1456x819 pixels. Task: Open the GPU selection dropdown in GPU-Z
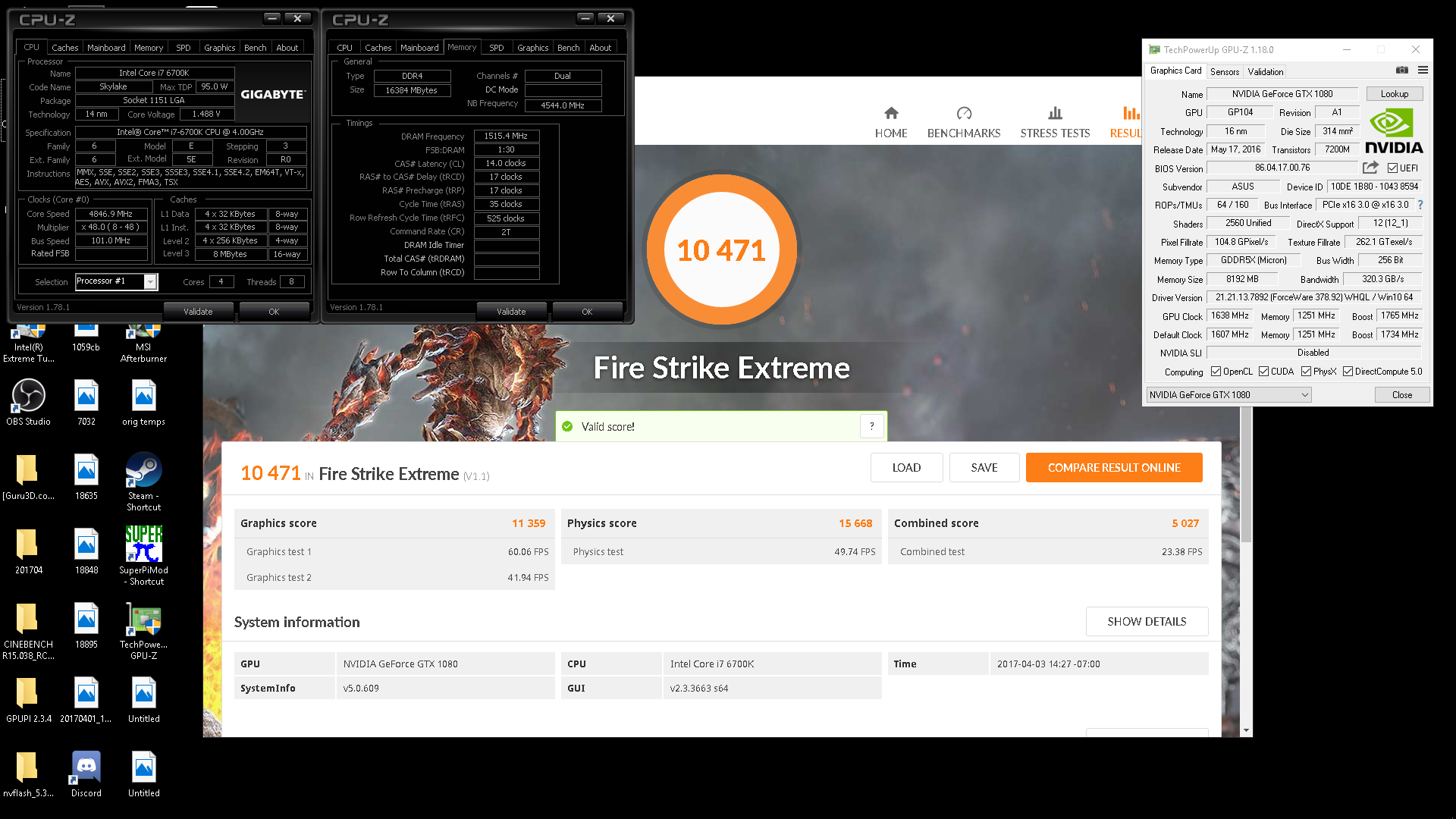pos(1228,394)
